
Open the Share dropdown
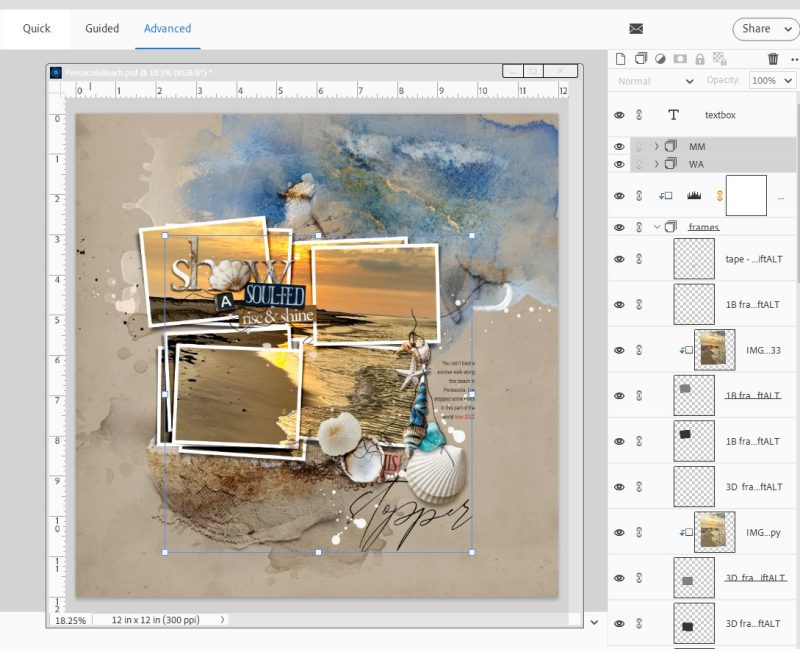click(765, 29)
